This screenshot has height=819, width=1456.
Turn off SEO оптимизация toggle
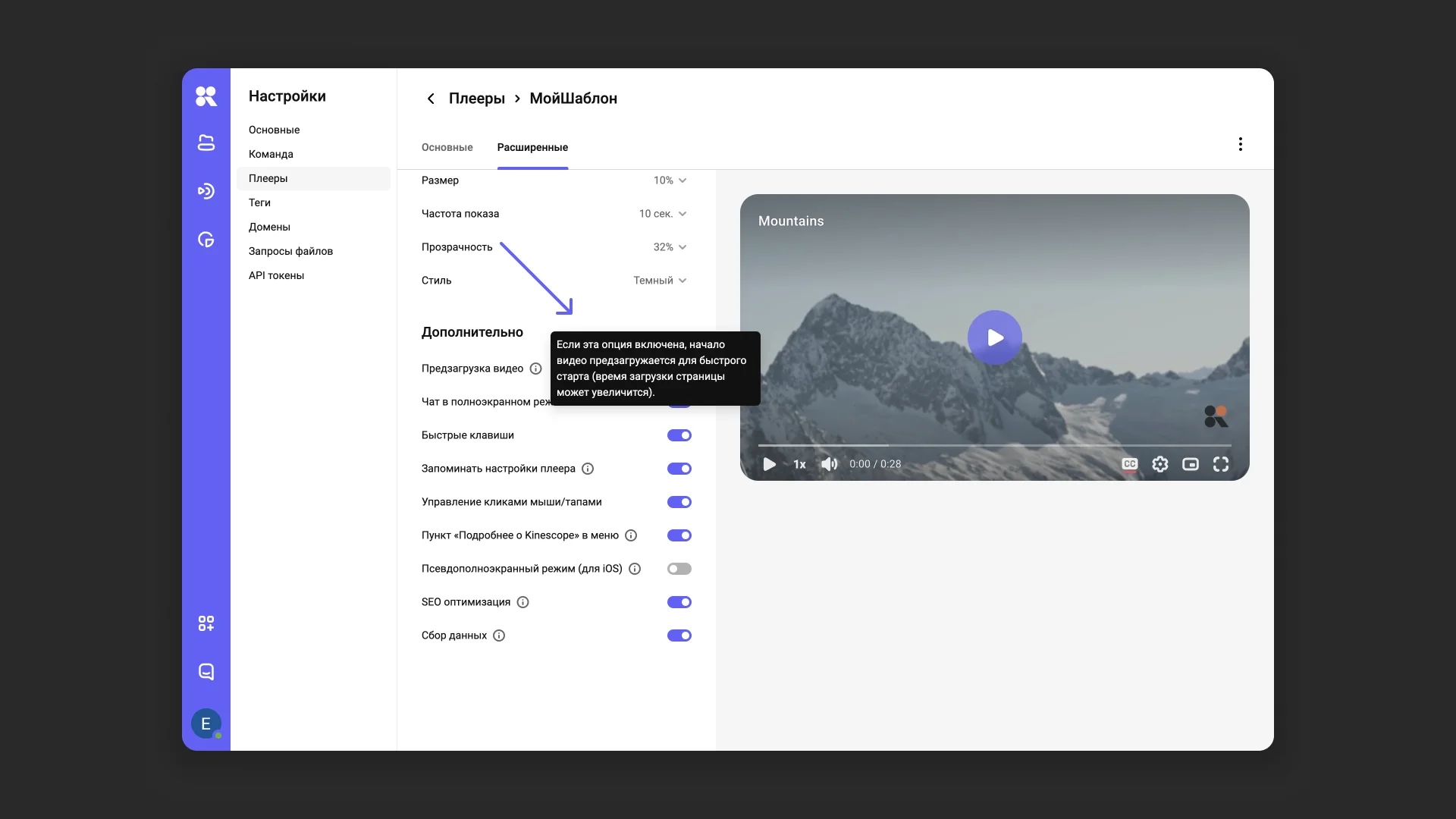coord(679,602)
